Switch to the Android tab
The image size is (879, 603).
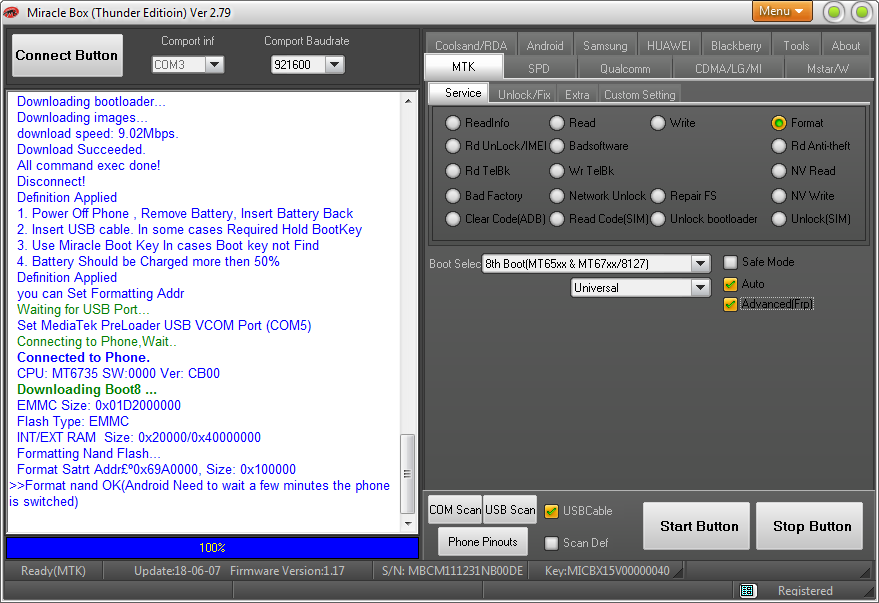tap(545, 45)
